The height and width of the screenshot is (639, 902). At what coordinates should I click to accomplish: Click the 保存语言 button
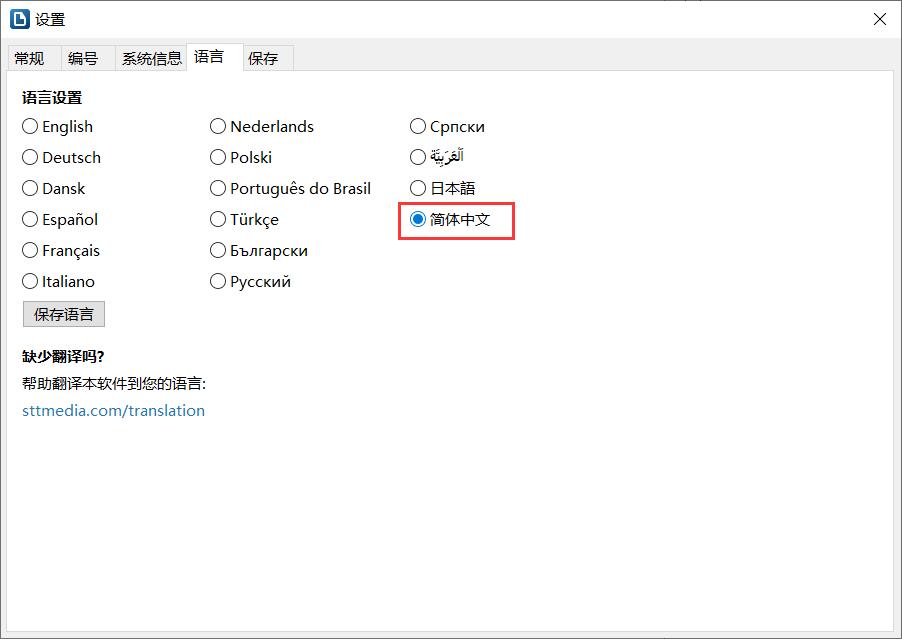pos(64,314)
